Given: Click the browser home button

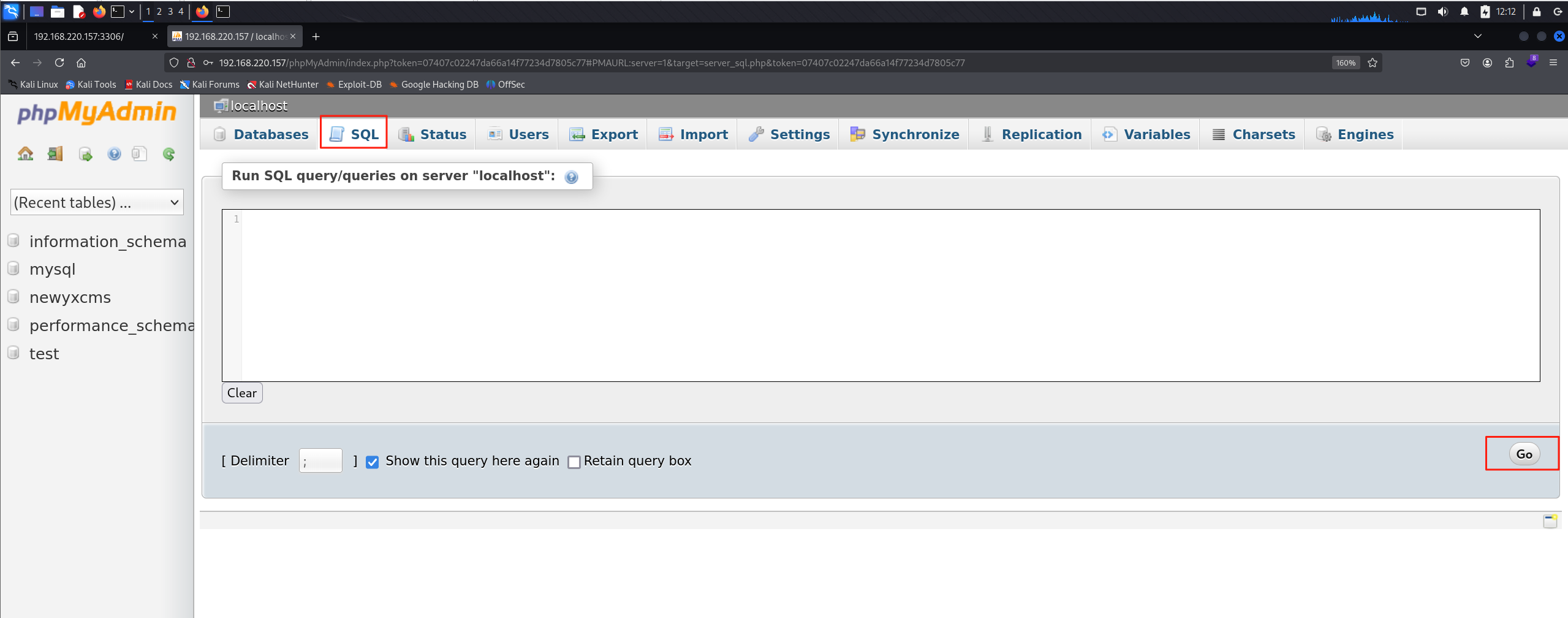Looking at the screenshot, I should point(81,63).
